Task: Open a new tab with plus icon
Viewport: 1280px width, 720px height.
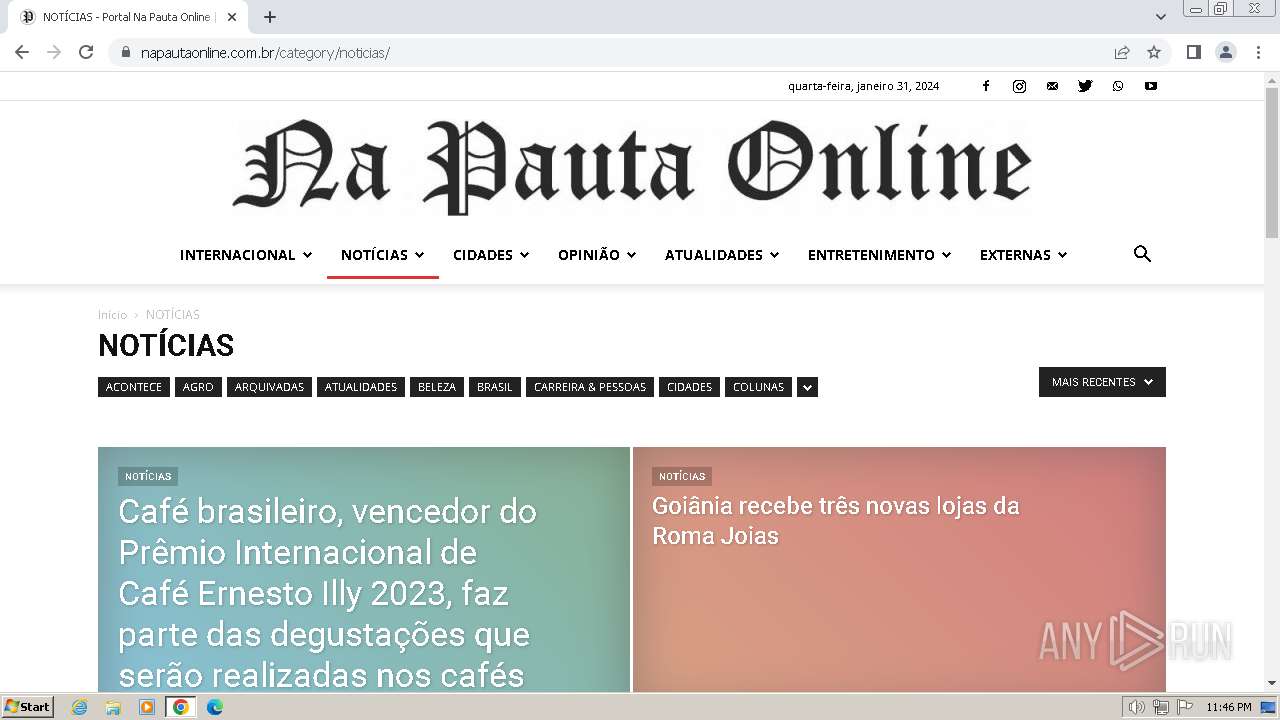Action: [x=270, y=17]
